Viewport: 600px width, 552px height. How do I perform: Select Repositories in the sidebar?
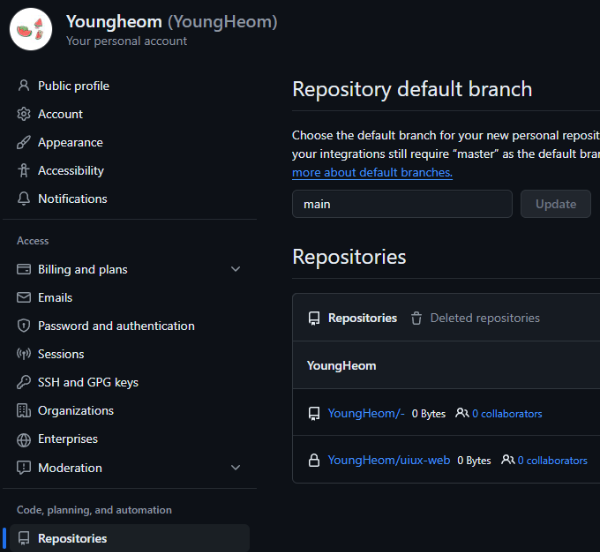(129, 538)
